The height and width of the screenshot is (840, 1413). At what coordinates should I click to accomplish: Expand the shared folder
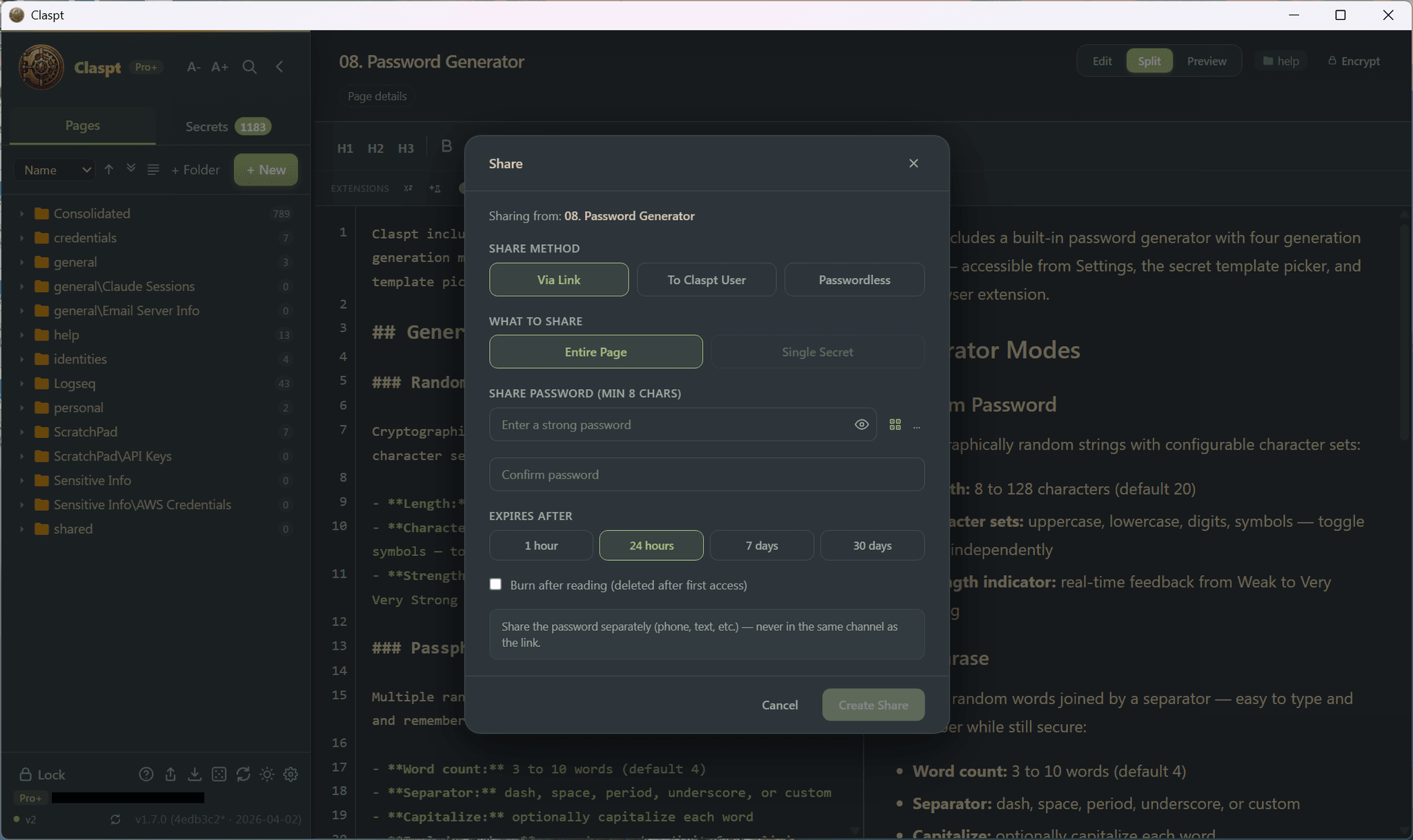click(21, 529)
